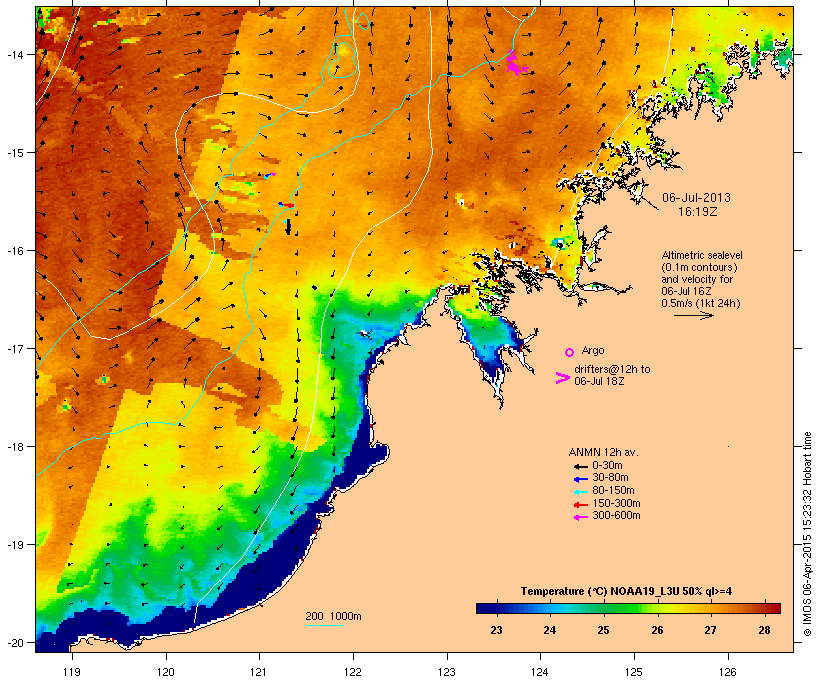Click the 124 longitude axis label
This screenshot has width=820, height=680.
pyautogui.click(x=540, y=672)
